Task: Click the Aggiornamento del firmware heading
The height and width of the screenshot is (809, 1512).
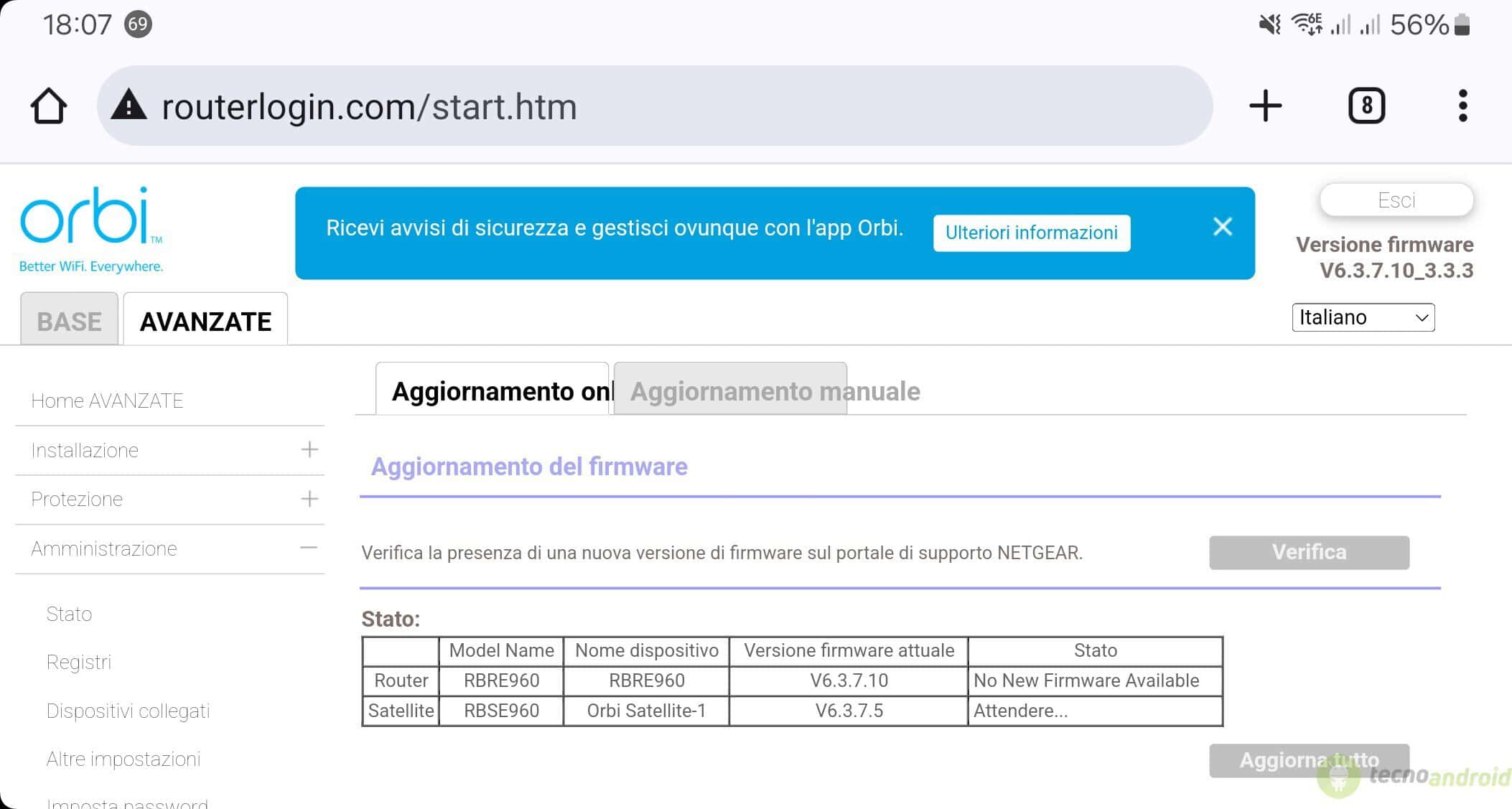Action: click(529, 467)
